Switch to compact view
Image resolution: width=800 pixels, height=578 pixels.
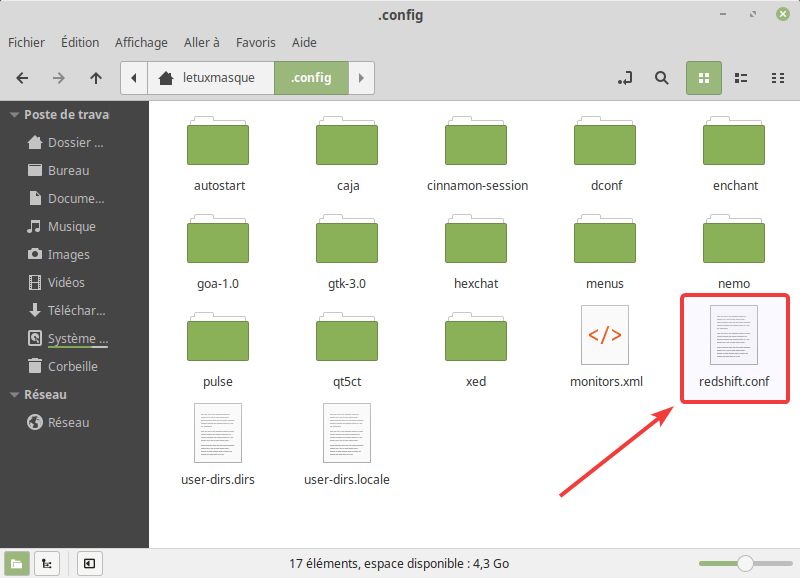777,77
